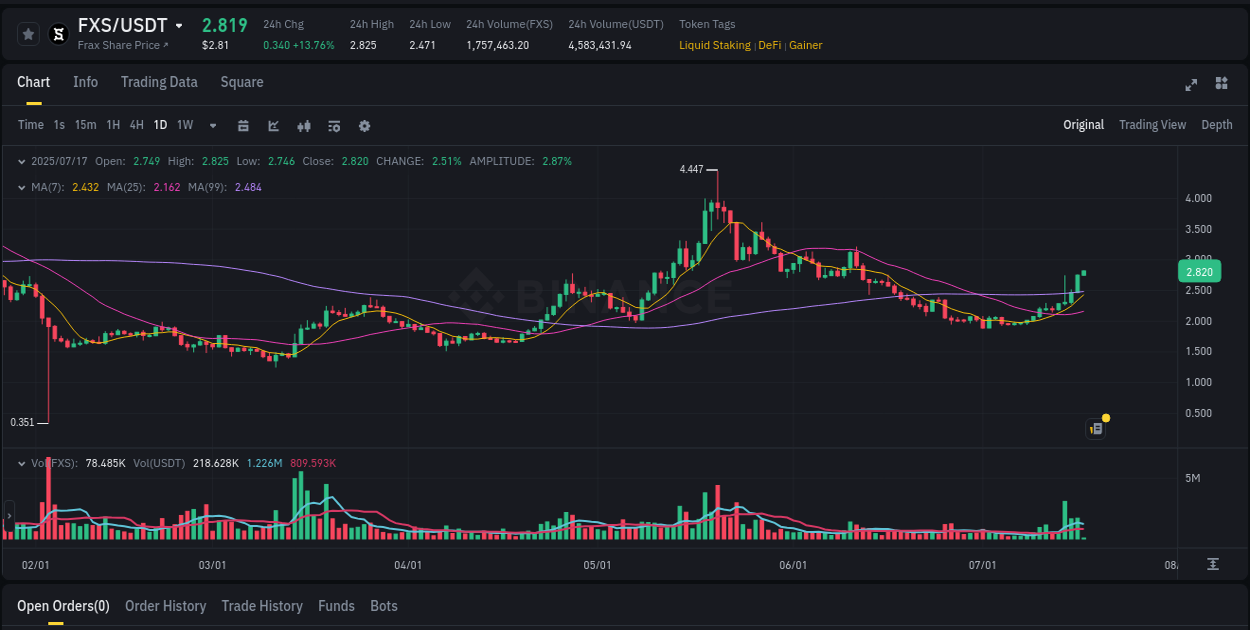Open the Order History tab
The image size is (1250, 630).
[x=165, y=606]
